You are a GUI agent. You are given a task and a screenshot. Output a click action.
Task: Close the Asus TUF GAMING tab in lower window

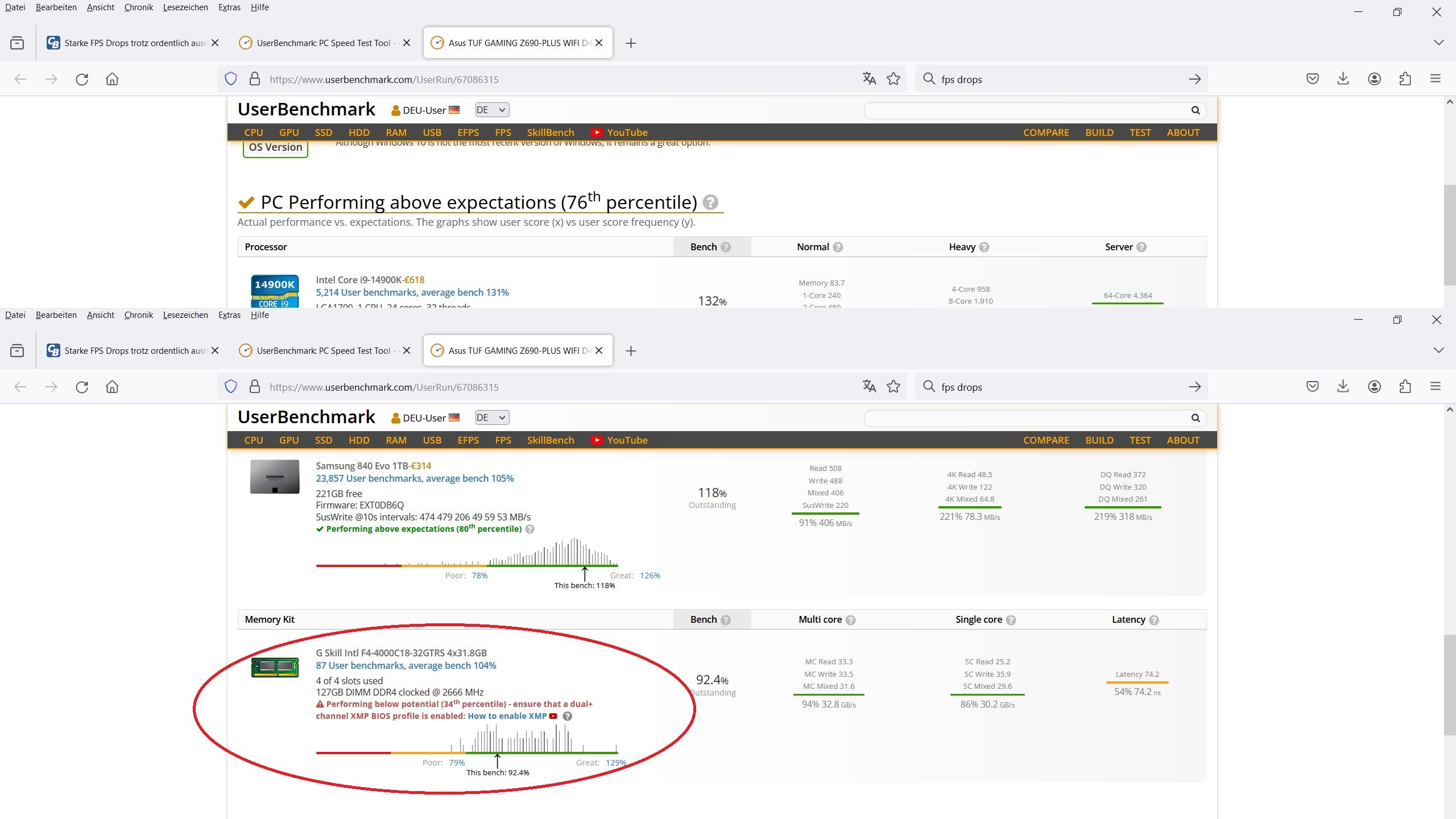(599, 350)
